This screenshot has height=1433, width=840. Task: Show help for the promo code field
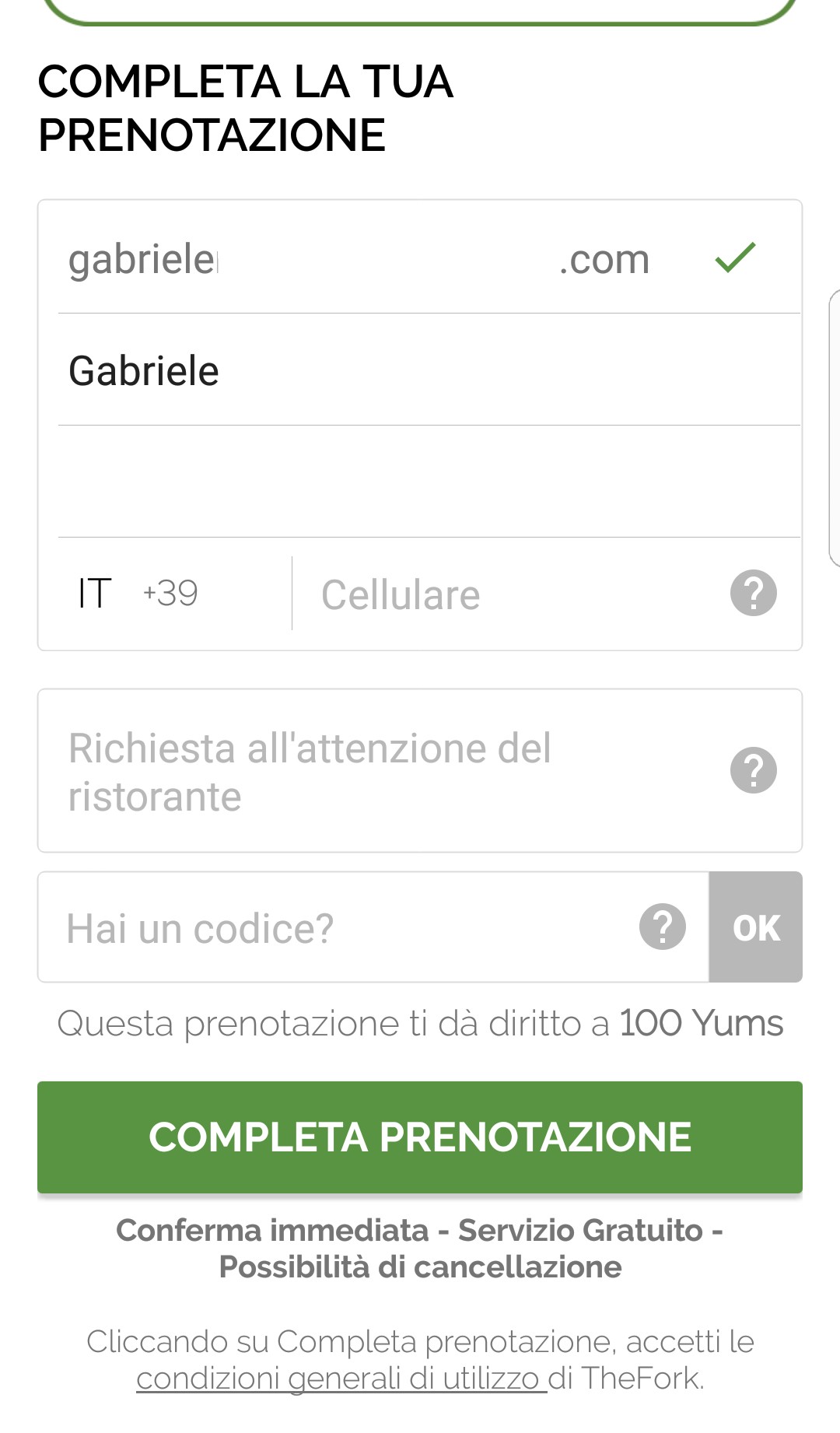[x=662, y=927]
